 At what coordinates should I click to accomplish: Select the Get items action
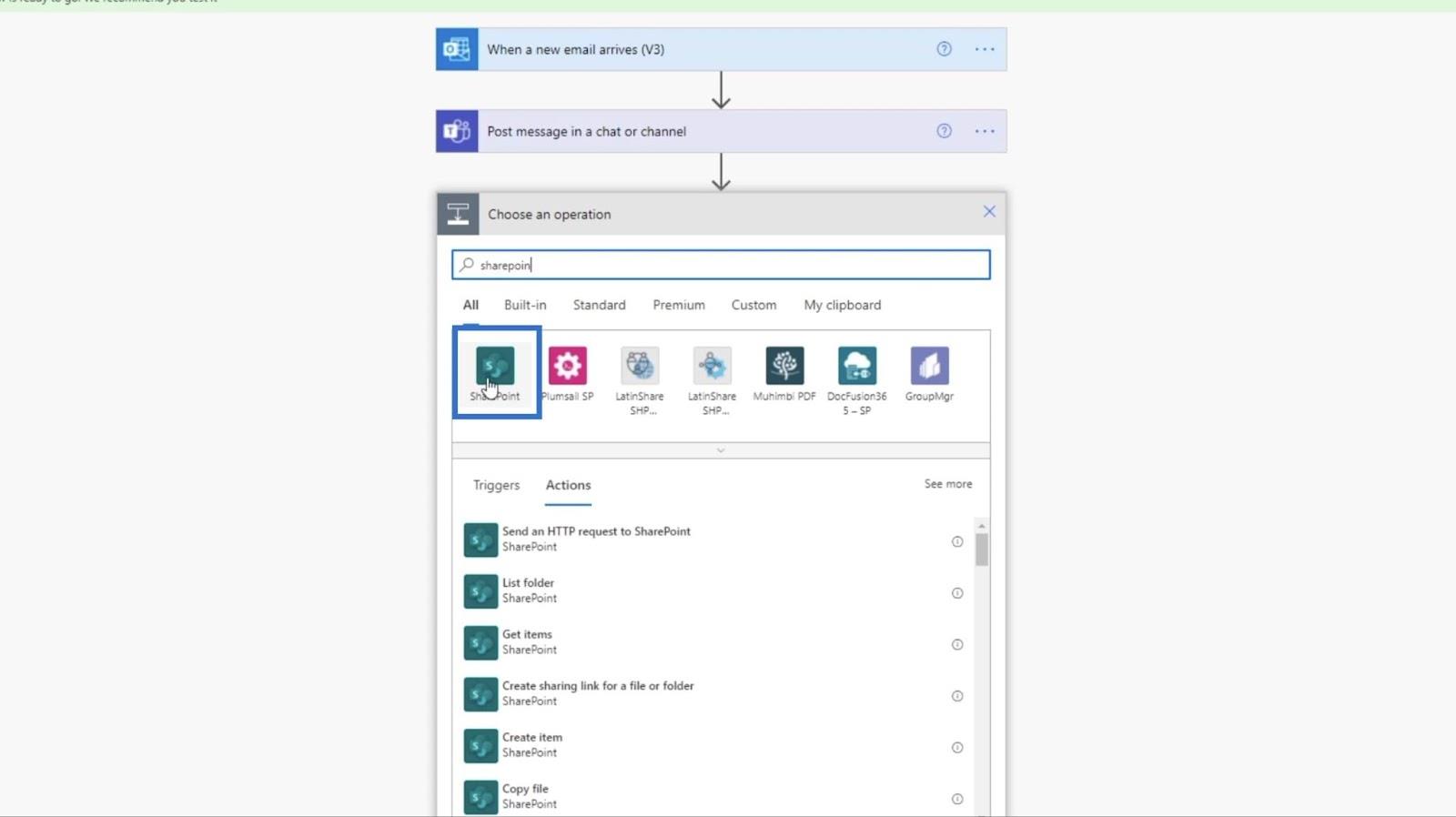714,642
